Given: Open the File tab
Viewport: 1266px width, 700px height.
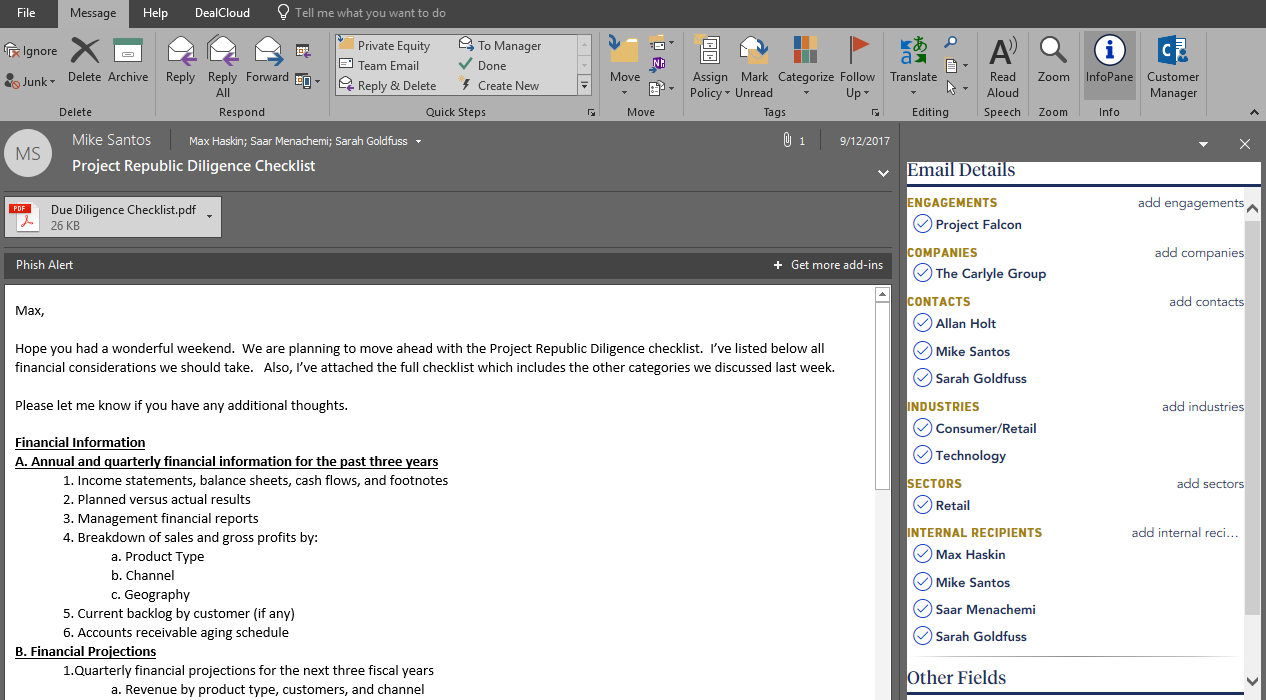Looking at the screenshot, I should (x=26, y=13).
